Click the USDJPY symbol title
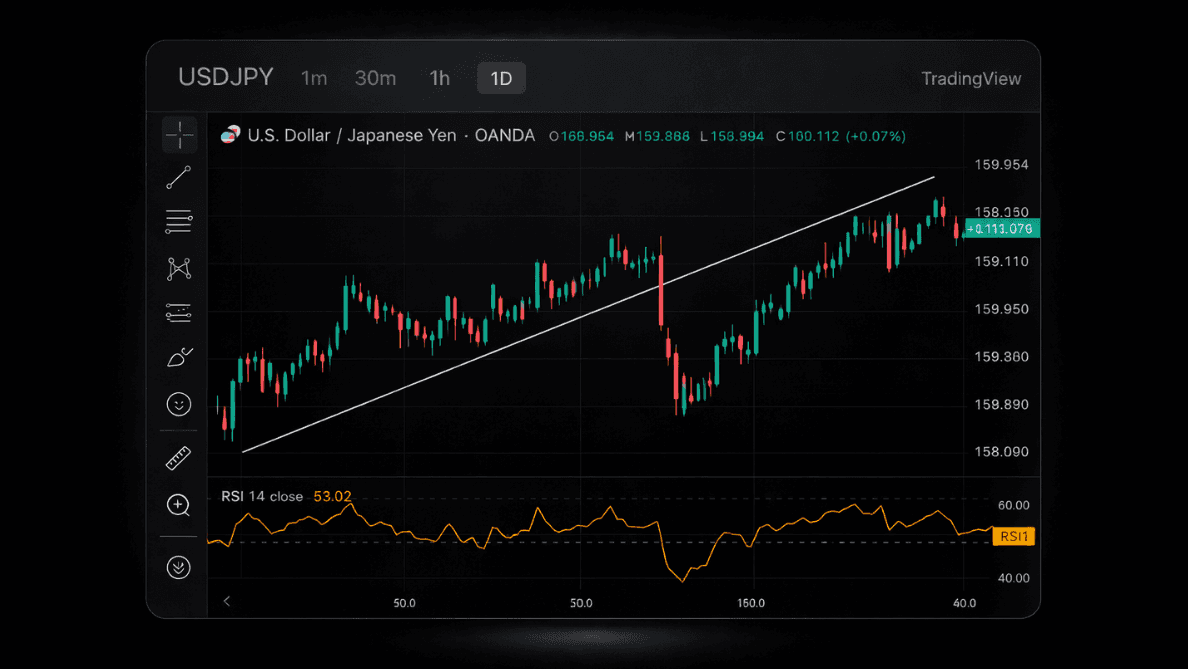This screenshot has width=1188, height=669. click(x=226, y=77)
